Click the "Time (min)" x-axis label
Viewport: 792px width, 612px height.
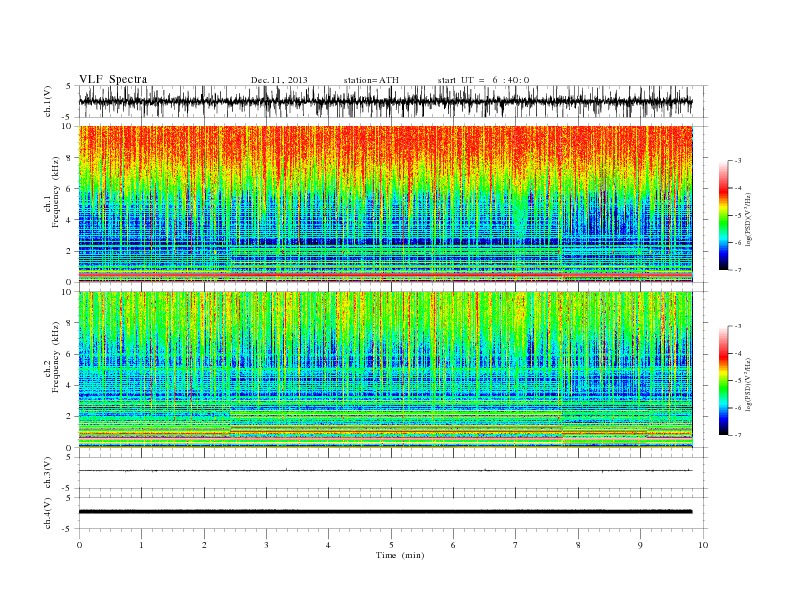point(400,555)
